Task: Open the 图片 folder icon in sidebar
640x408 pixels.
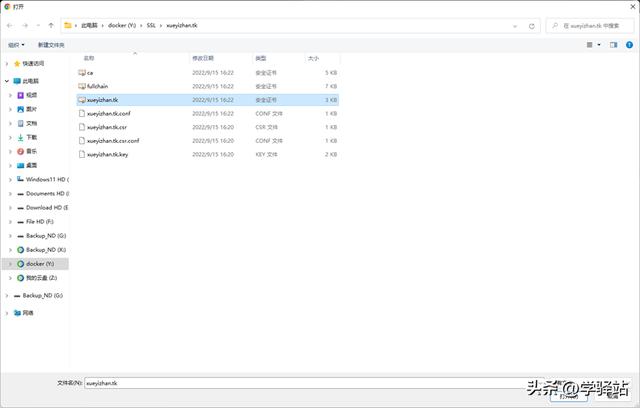Action: [x=20, y=109]
